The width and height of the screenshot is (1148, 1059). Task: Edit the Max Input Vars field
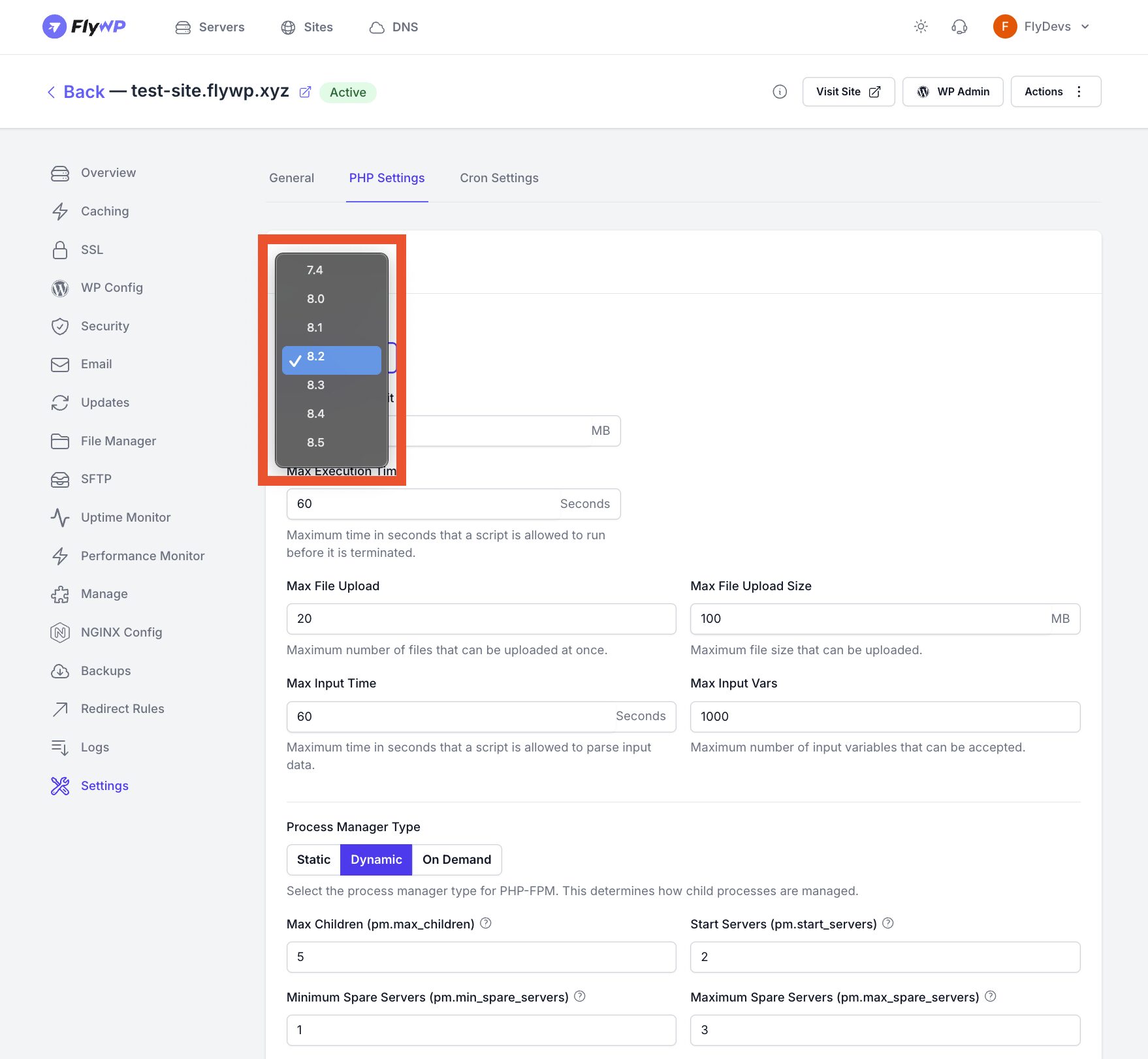pos(885,716)
